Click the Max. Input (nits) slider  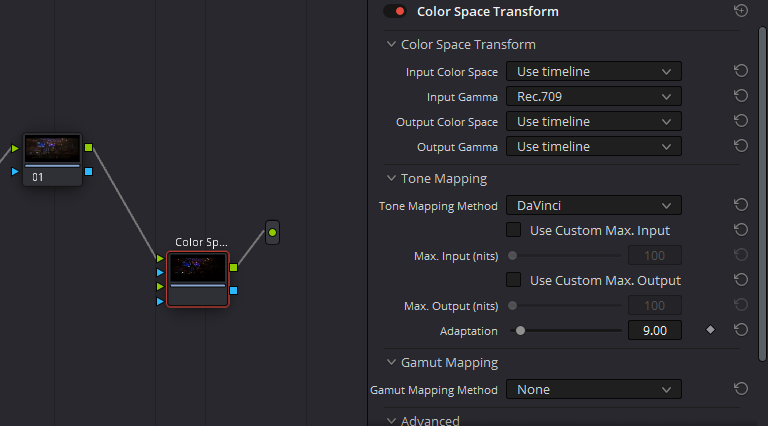pos(565,256)
